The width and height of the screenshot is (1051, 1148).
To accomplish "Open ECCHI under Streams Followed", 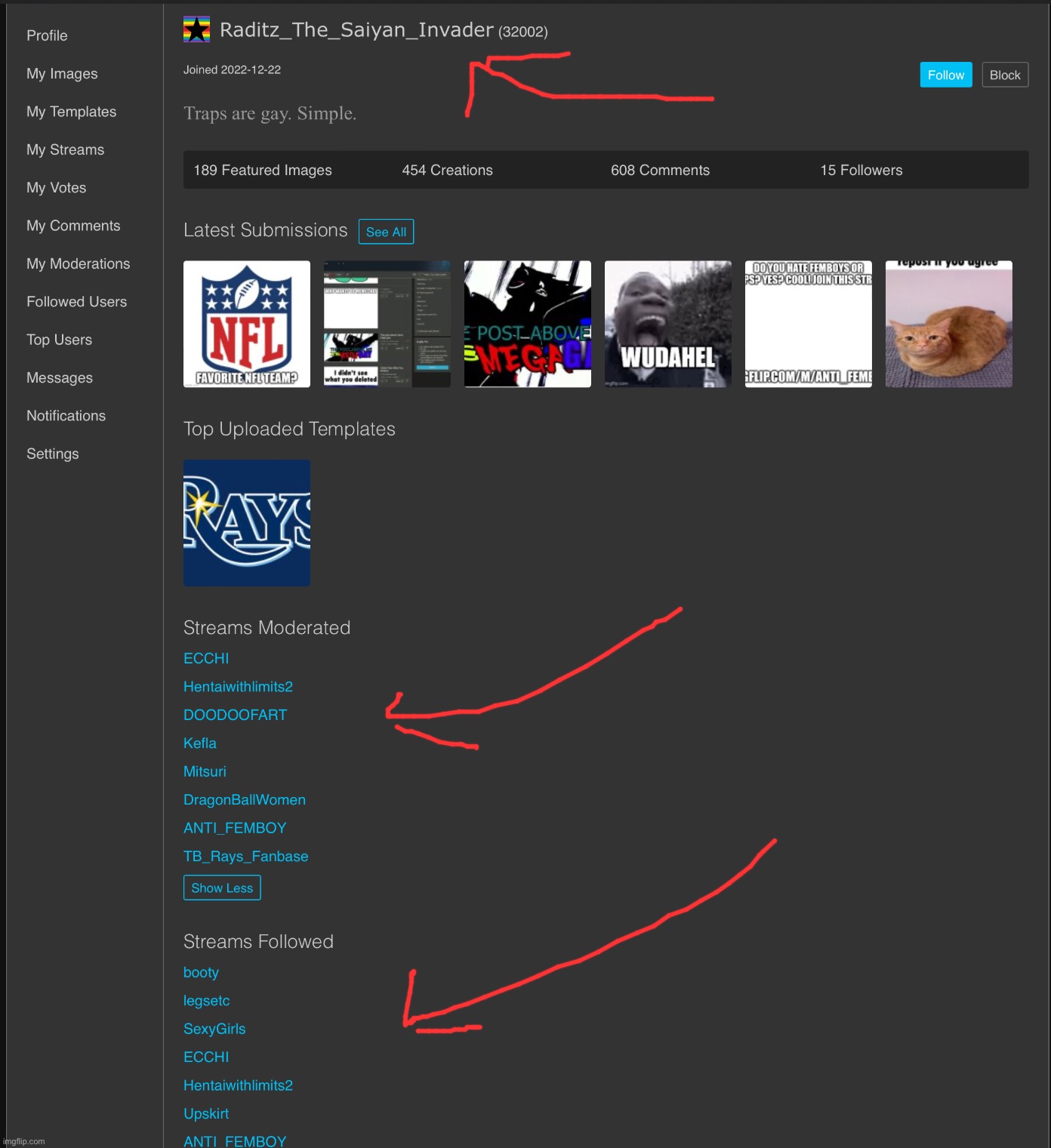I will pyautogui.click(x=206, y=1057).
